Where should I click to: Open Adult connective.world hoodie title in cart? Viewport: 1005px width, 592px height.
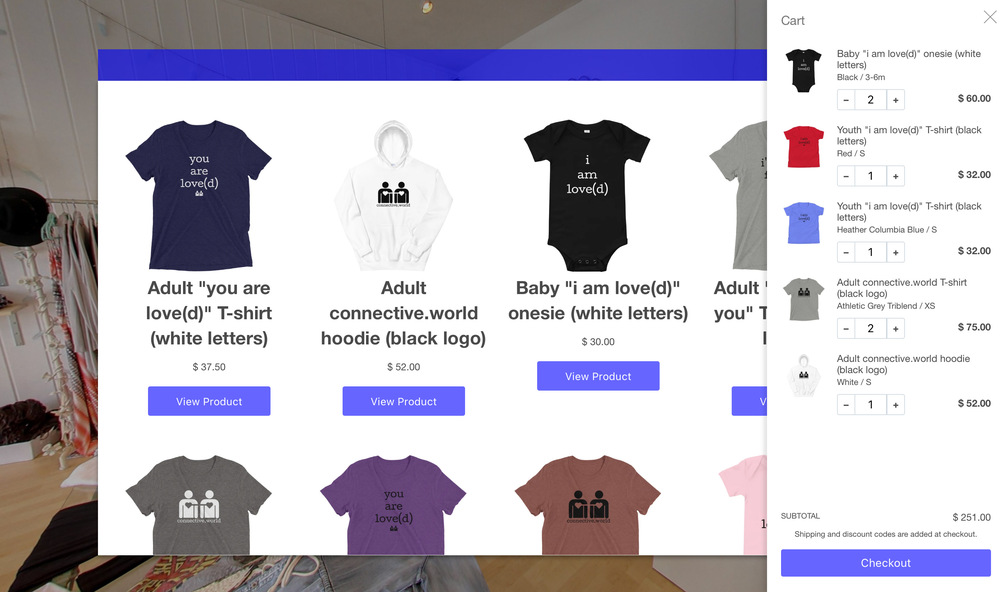(902, 364)
